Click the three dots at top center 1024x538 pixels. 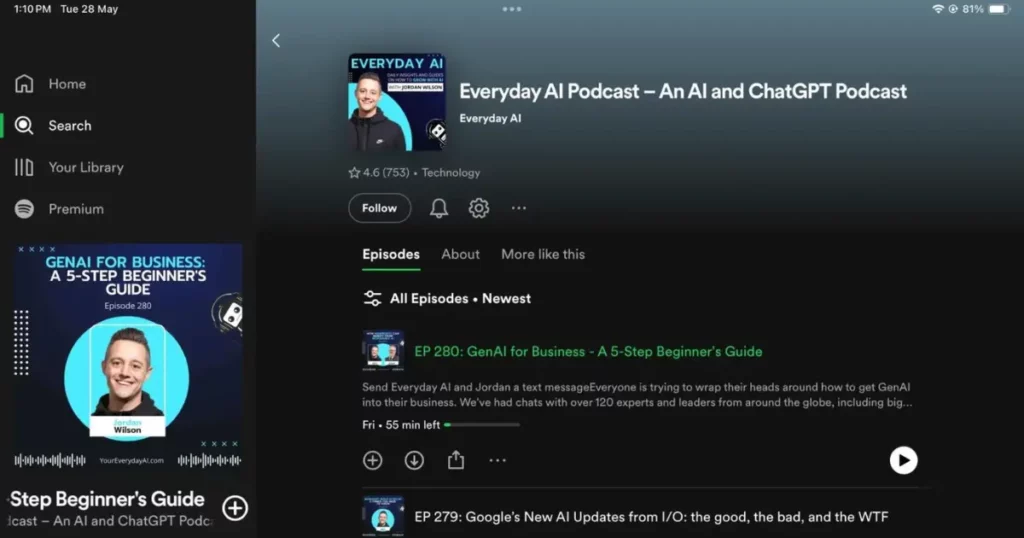(x=512, y=9)
